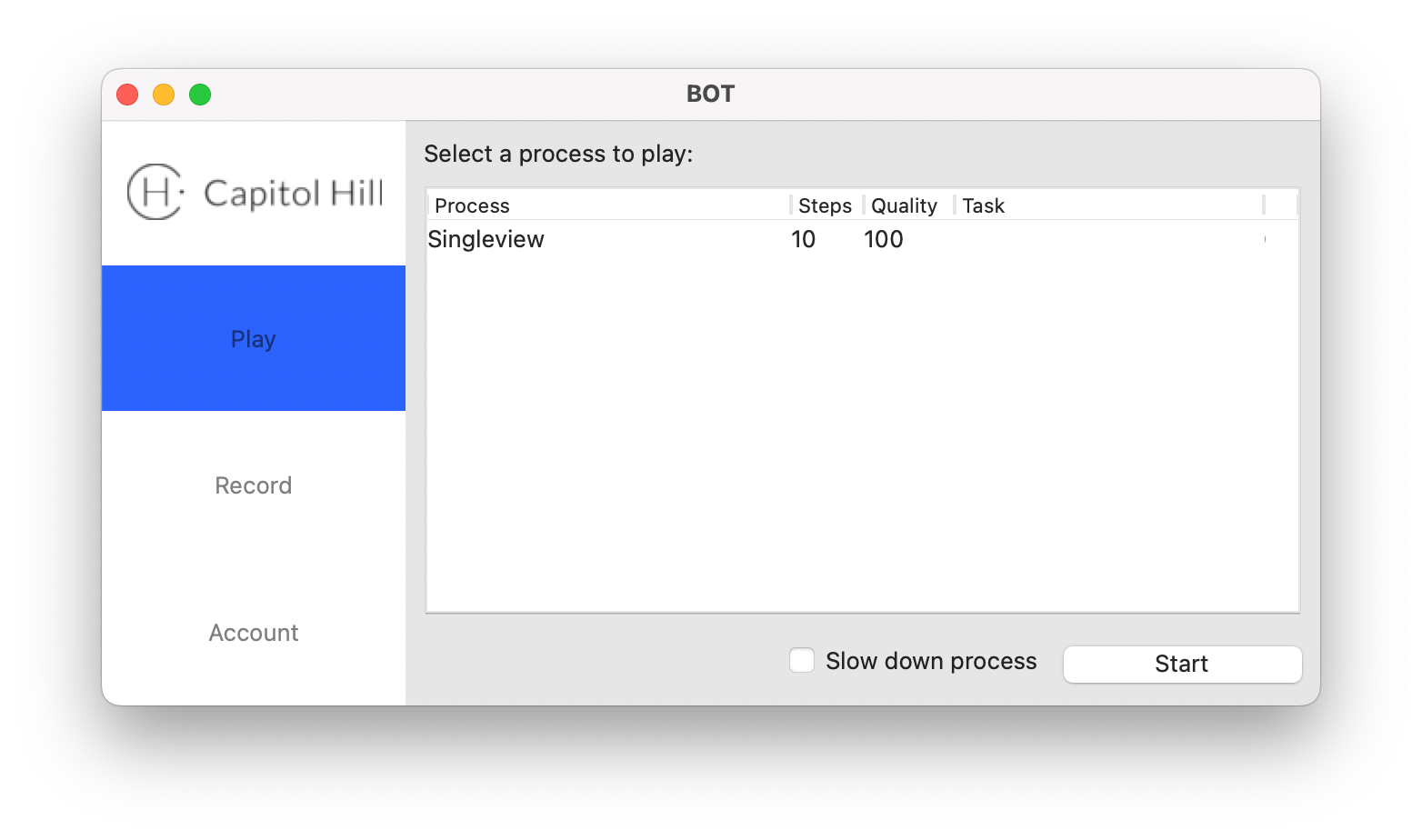Click the quality value 100 for Singleview

click(x=884, y=239)
